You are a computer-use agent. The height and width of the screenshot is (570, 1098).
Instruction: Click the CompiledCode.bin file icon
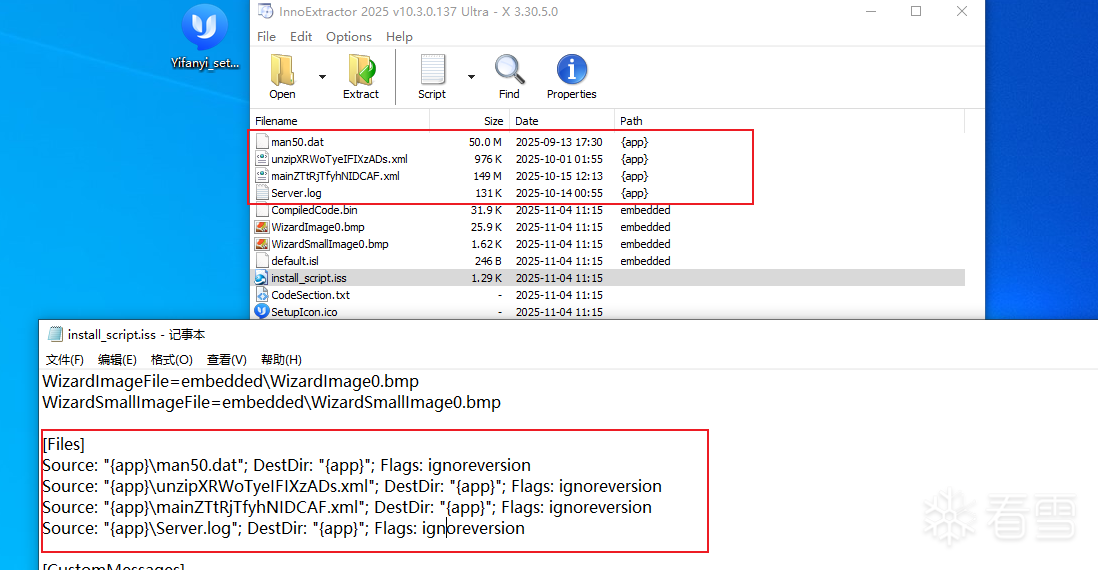(262, 210)
